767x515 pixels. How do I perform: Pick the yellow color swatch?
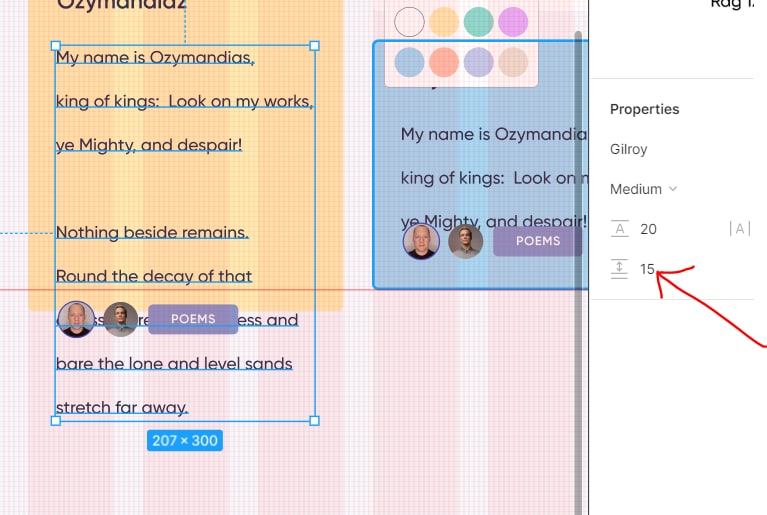pyautogui.click(x=444, y=22)
